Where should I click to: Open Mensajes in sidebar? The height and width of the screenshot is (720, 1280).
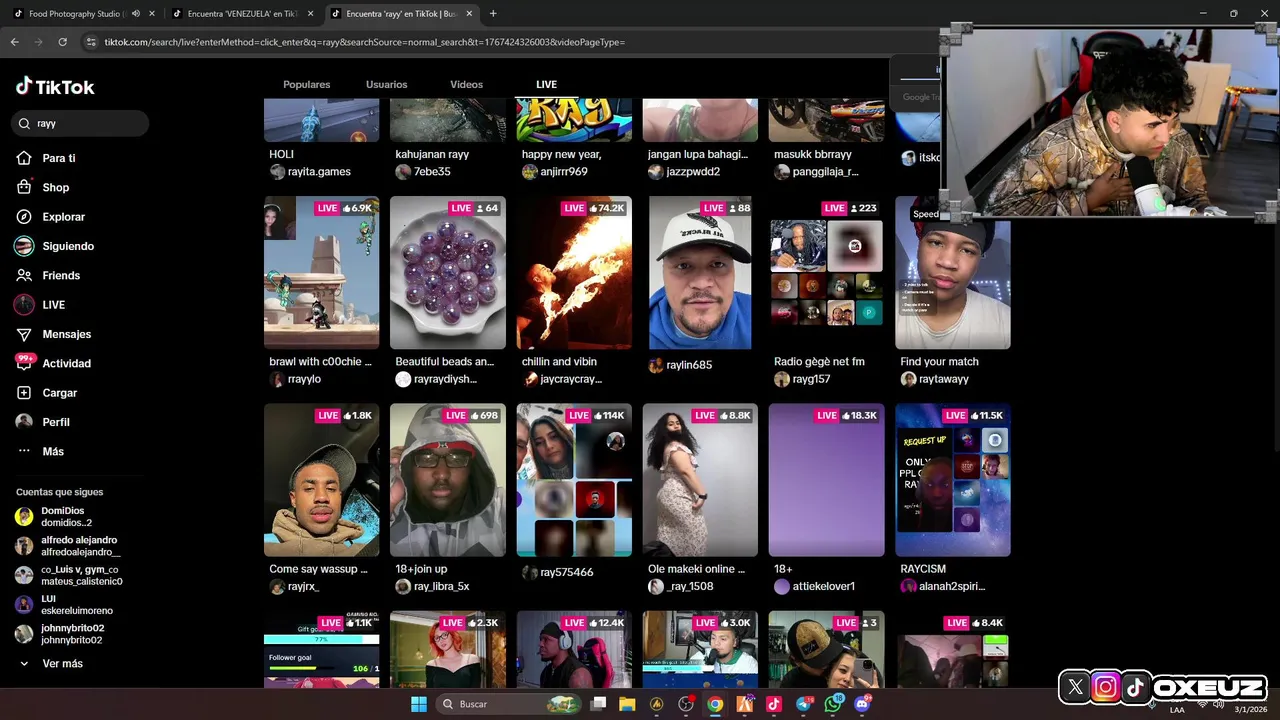tap(66, 334)
